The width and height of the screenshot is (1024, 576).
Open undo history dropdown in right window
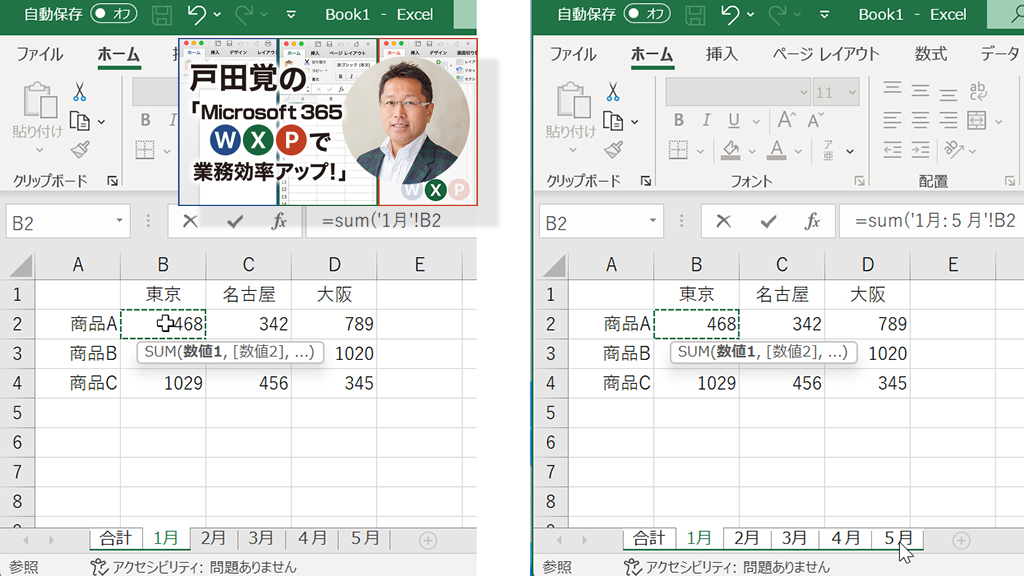click(x=750, y=14)
